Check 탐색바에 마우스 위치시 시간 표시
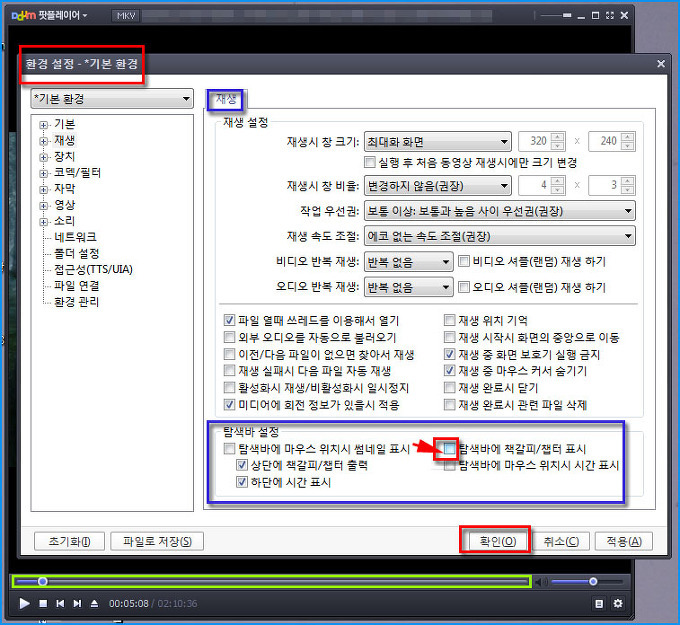This screenshot has height=625, width=680. 450,465
